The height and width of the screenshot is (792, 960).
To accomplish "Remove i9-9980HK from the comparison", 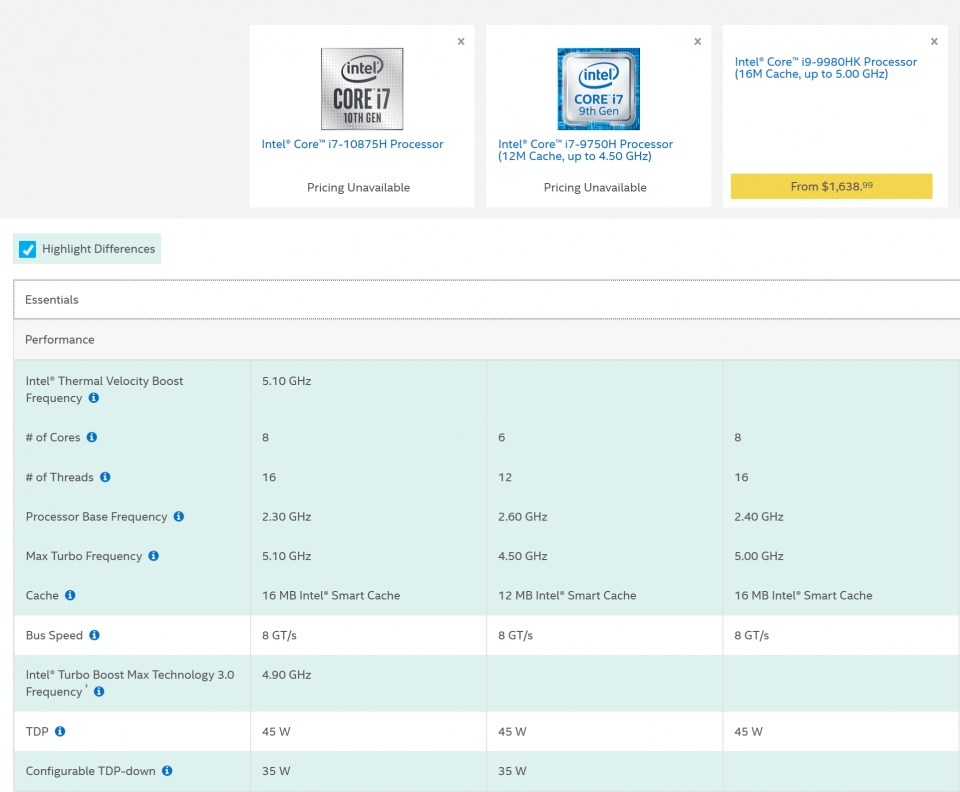I will (x=934, y=42).
